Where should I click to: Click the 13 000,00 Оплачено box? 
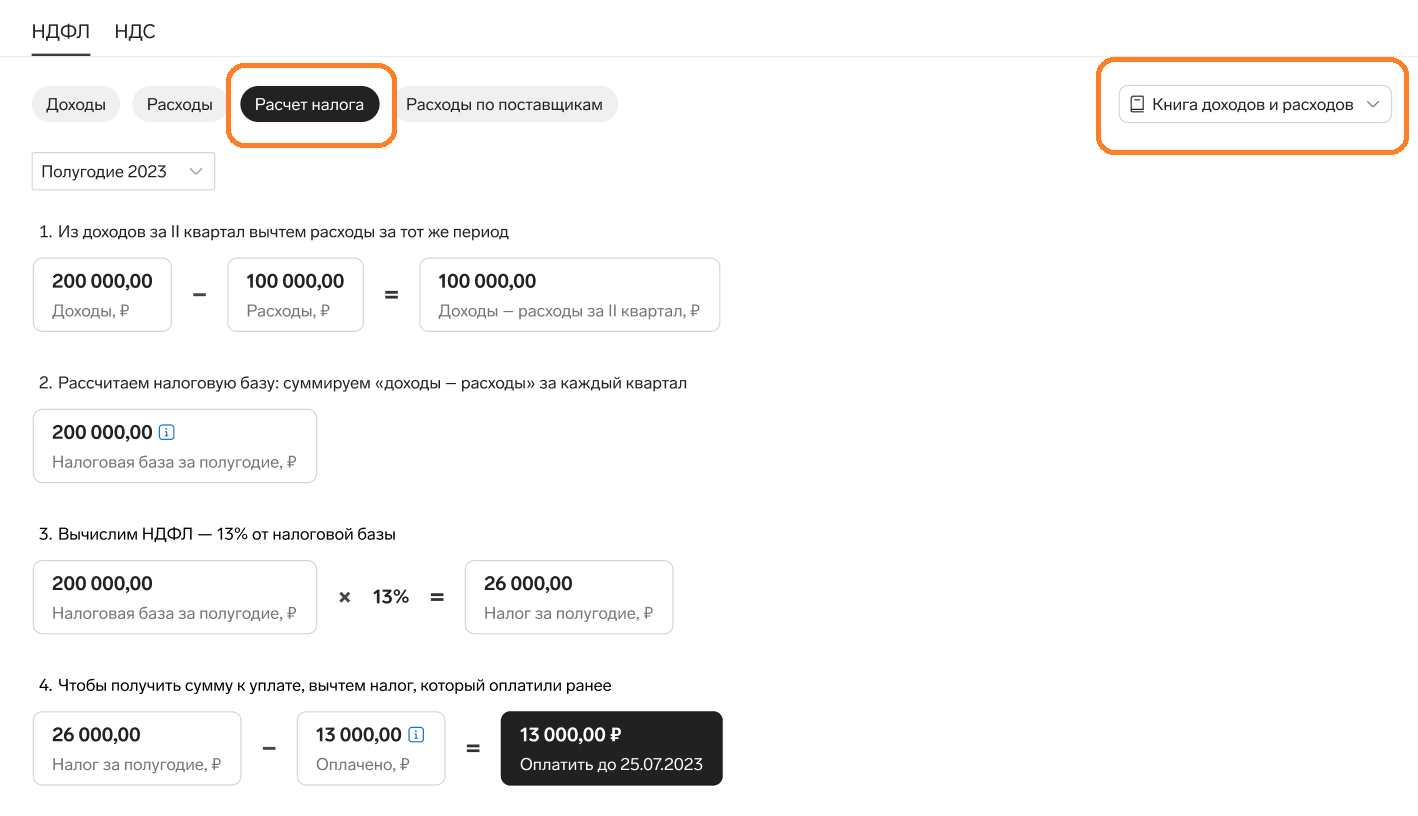(371, 748)
